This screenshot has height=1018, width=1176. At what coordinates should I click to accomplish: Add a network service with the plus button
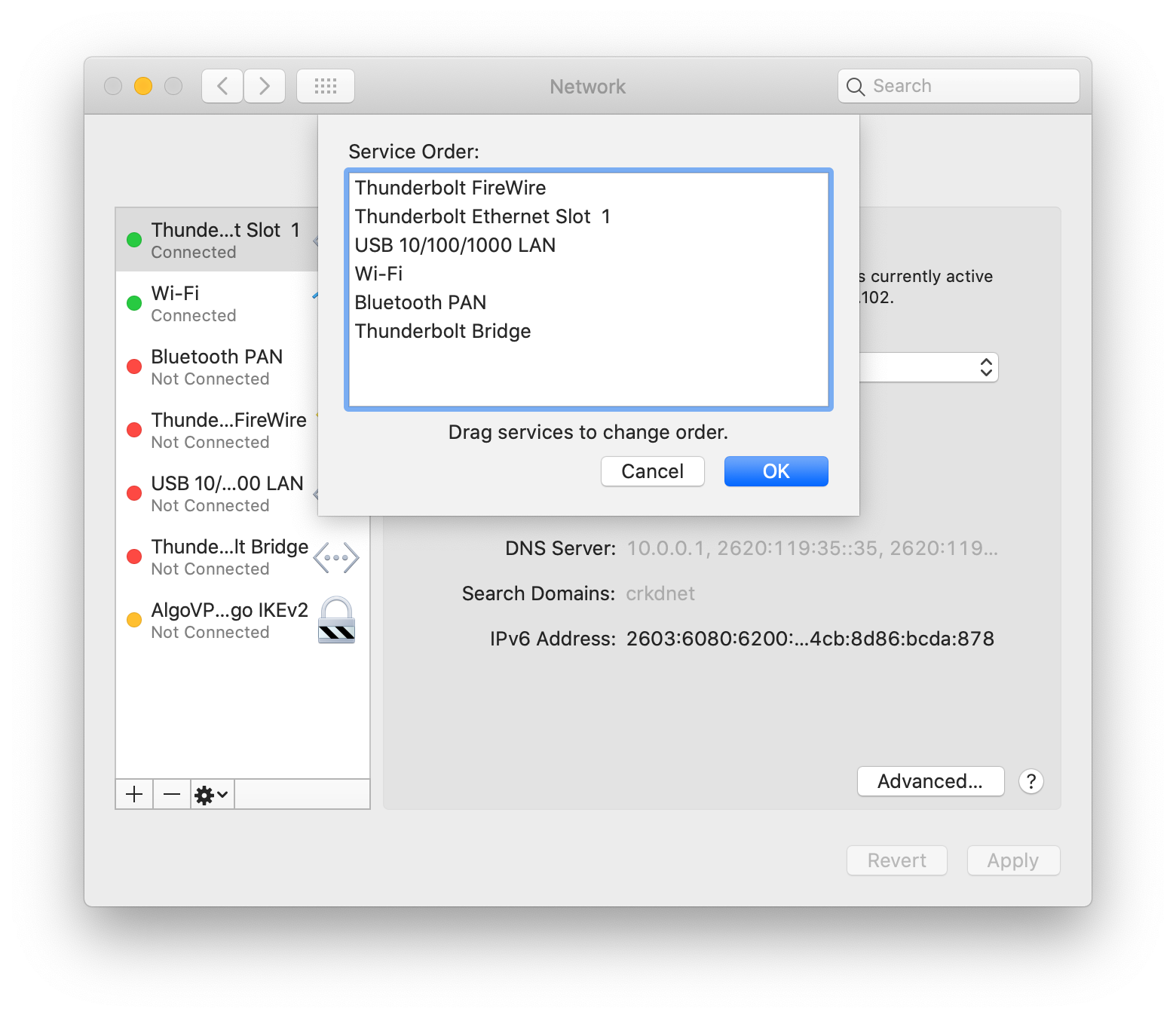click(x=134, y=794)
